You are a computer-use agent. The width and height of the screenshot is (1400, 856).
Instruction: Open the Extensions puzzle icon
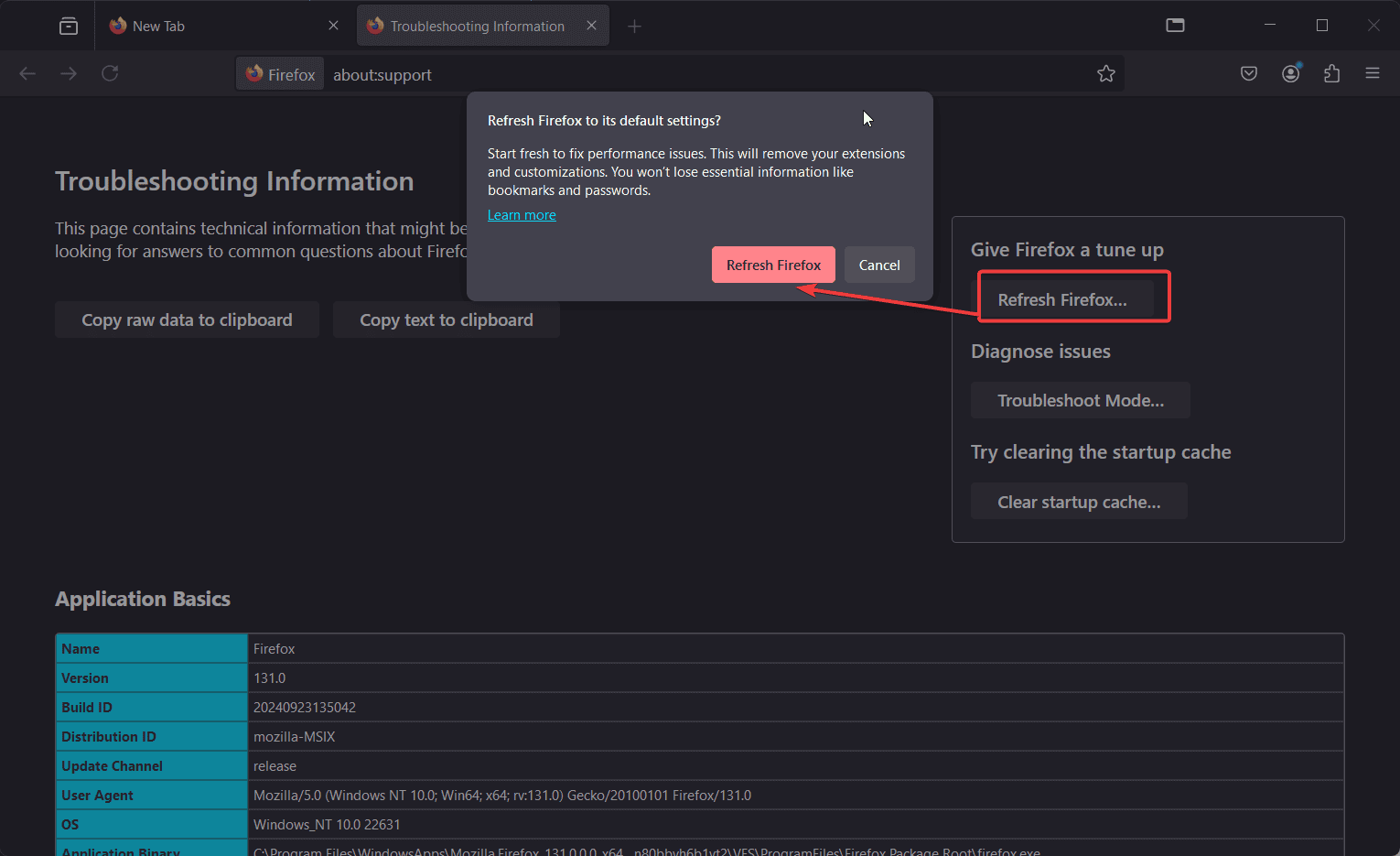pos(1332,73)
